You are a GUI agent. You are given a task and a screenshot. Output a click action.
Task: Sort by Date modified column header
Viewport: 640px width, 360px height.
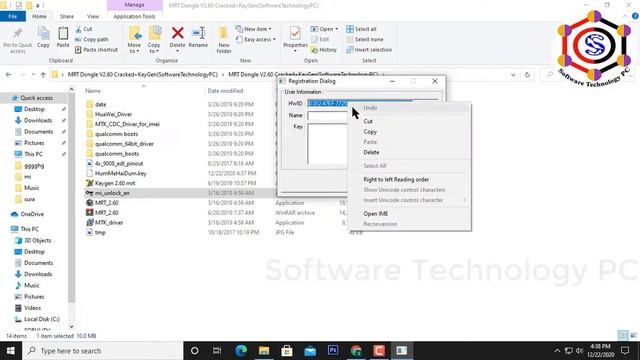tap(225, 91)
